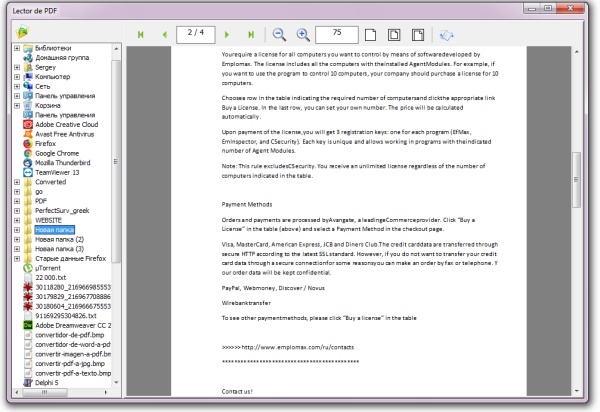Expand the Компьютер tree node
Image resolution: width=600 pixels, height=412 pixels.
point(17,77)
